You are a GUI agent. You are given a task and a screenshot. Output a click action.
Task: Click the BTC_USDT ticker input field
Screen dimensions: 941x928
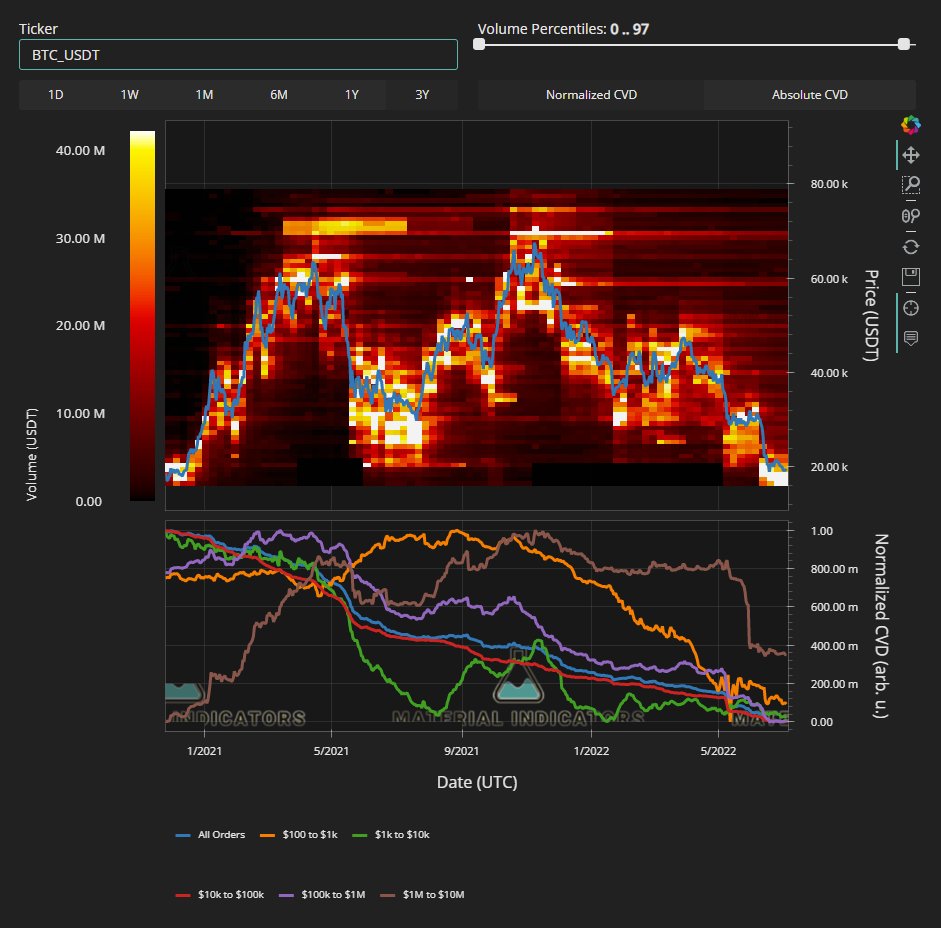pos(238,55)
